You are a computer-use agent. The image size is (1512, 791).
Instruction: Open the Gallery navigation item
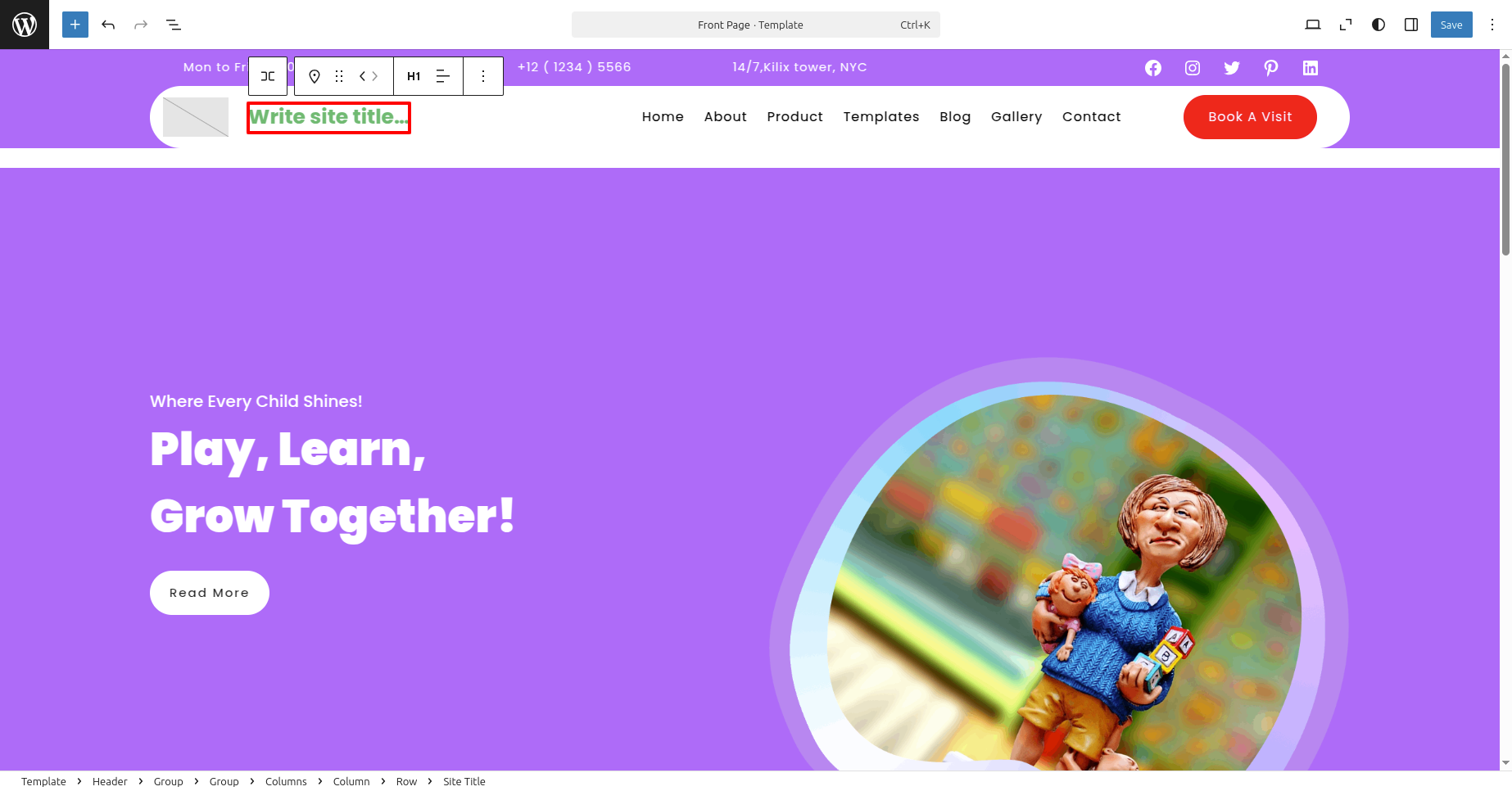click(x=1016, y=117)
